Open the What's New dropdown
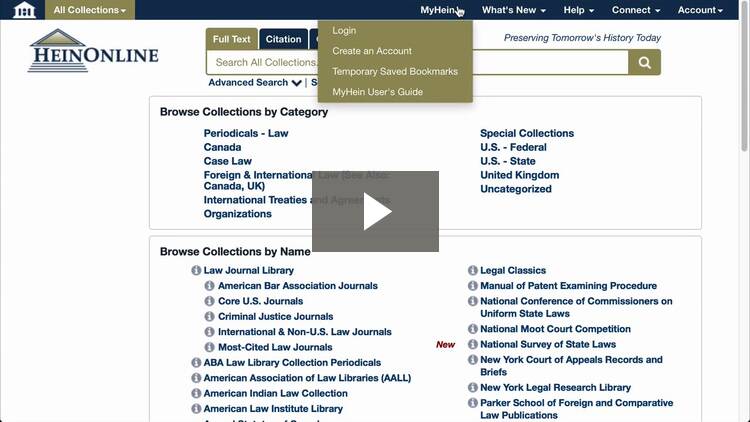The image size is (750, 422). tap(514, 10)
